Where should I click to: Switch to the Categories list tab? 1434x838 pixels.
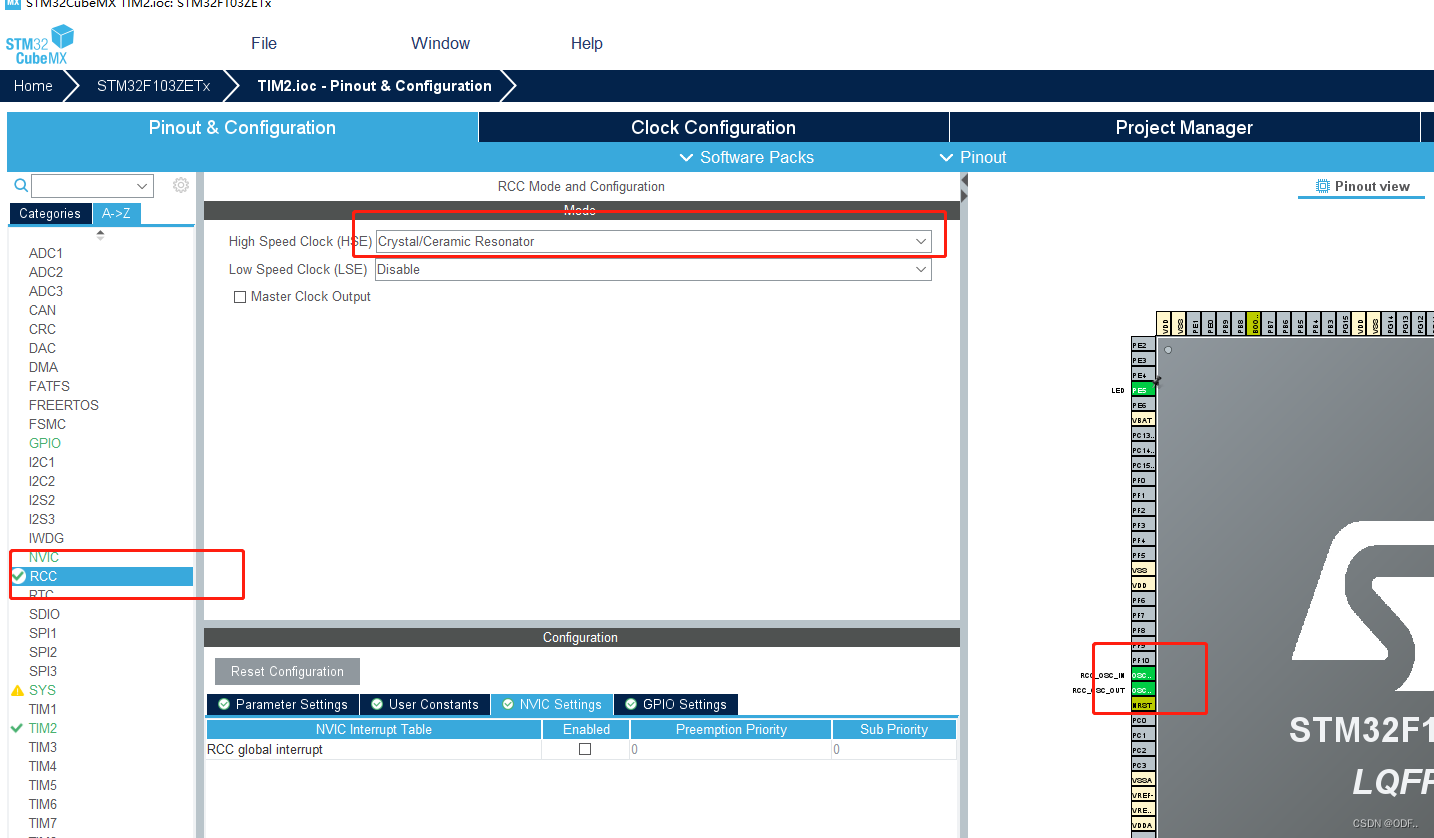point(50,213)
